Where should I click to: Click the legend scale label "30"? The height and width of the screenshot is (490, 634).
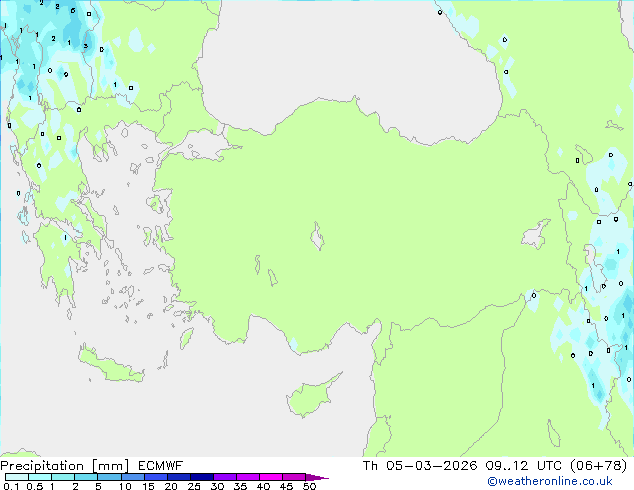pyautogui.click(x=217, y=486)
